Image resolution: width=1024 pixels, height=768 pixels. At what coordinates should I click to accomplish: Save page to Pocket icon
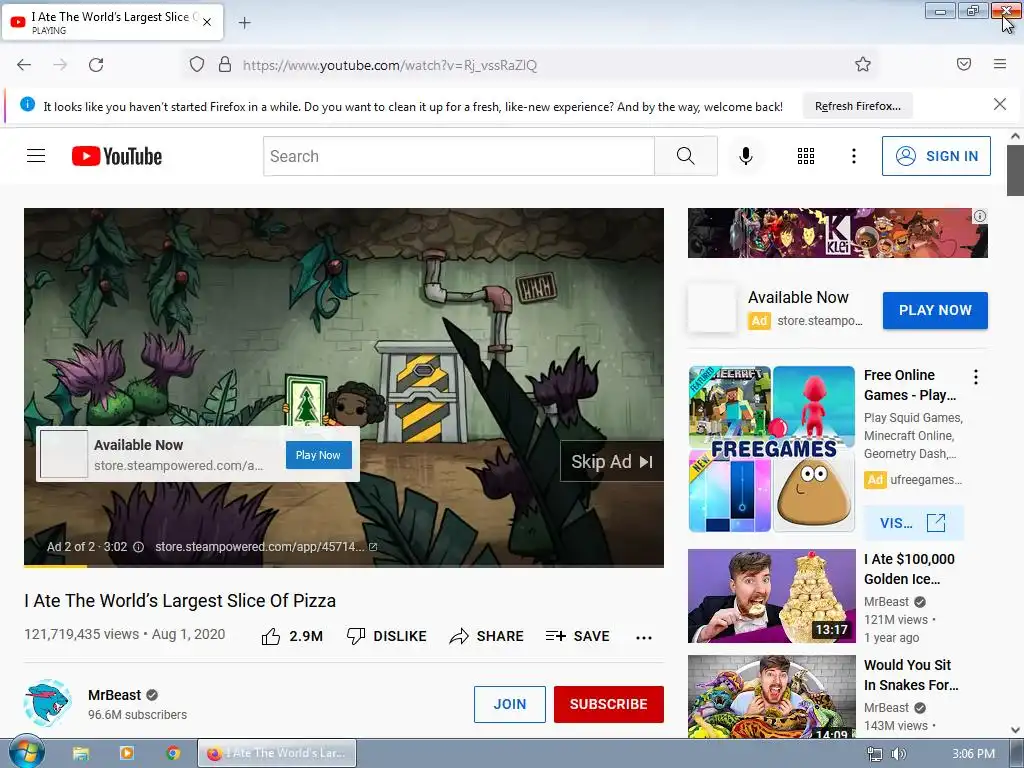964,64
